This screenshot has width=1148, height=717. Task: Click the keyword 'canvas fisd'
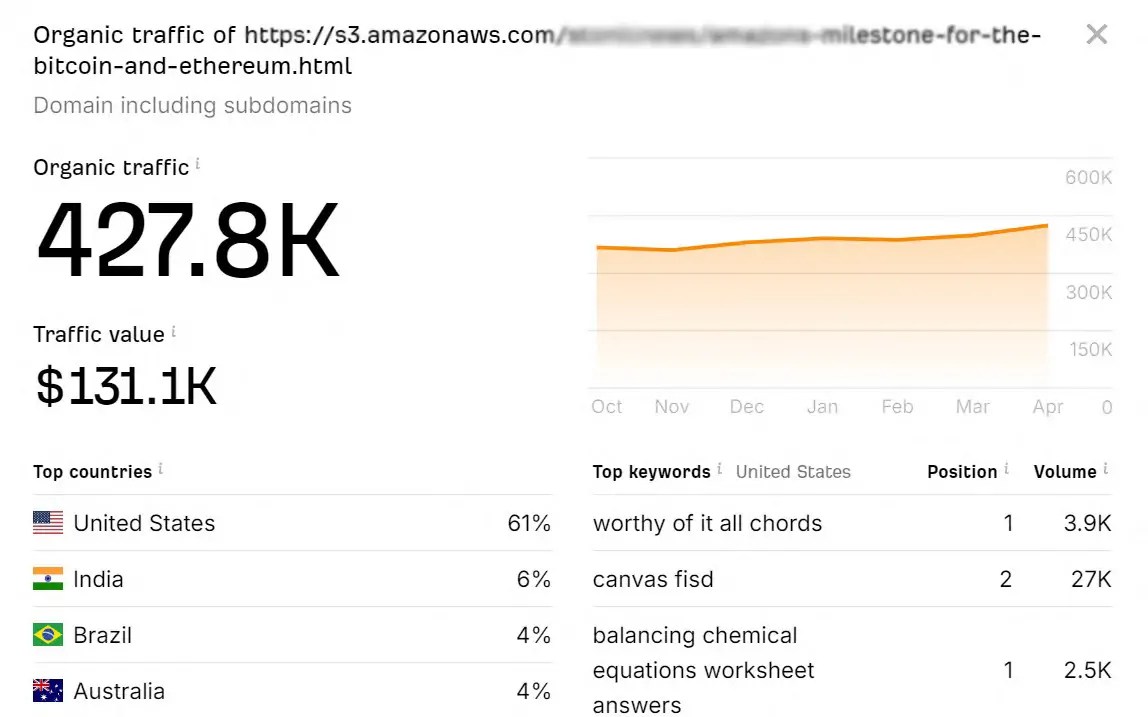[653, 579]
